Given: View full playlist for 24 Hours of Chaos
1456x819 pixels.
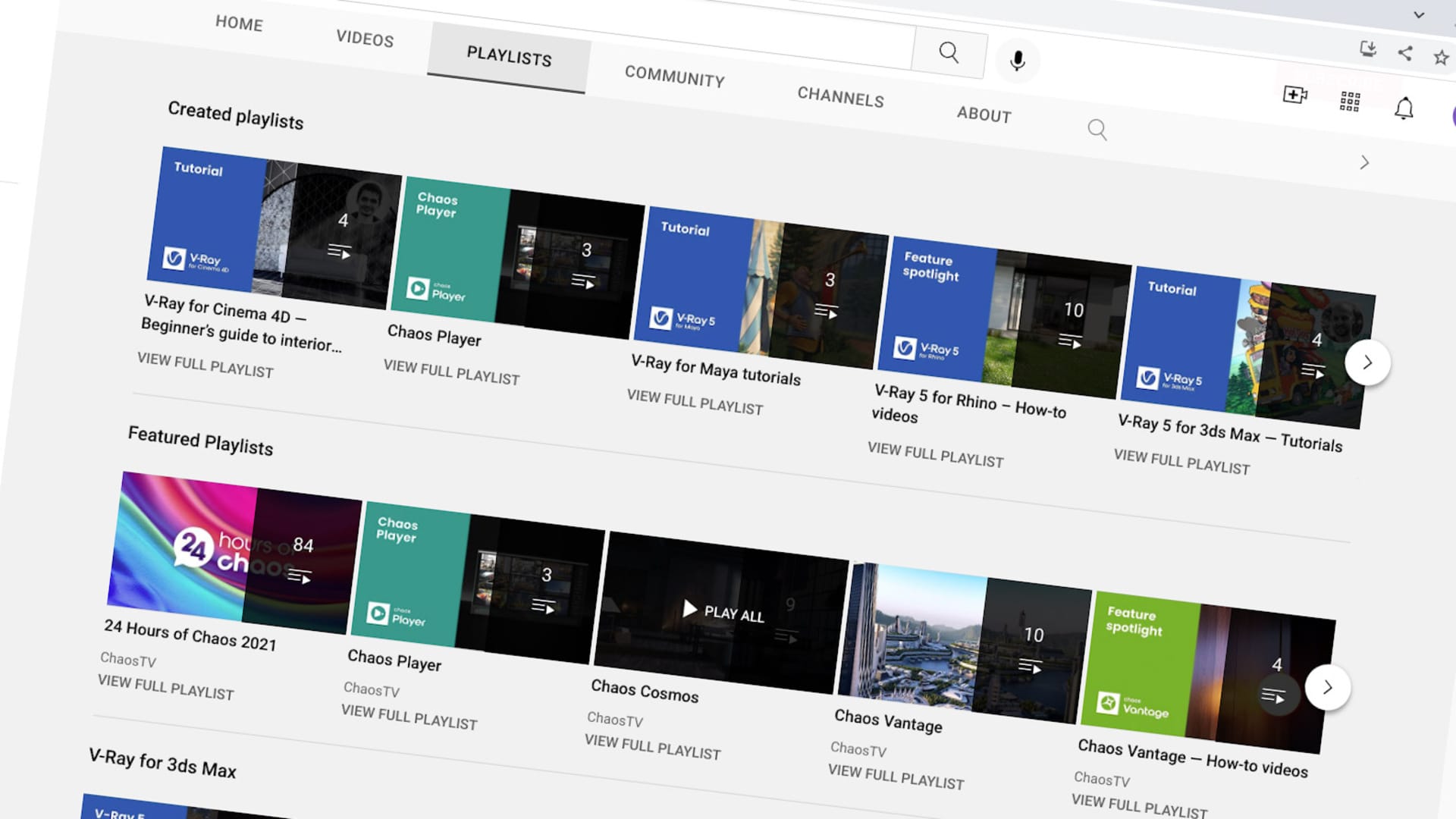Looking at the screenshot, I should (x=166, y=687).
